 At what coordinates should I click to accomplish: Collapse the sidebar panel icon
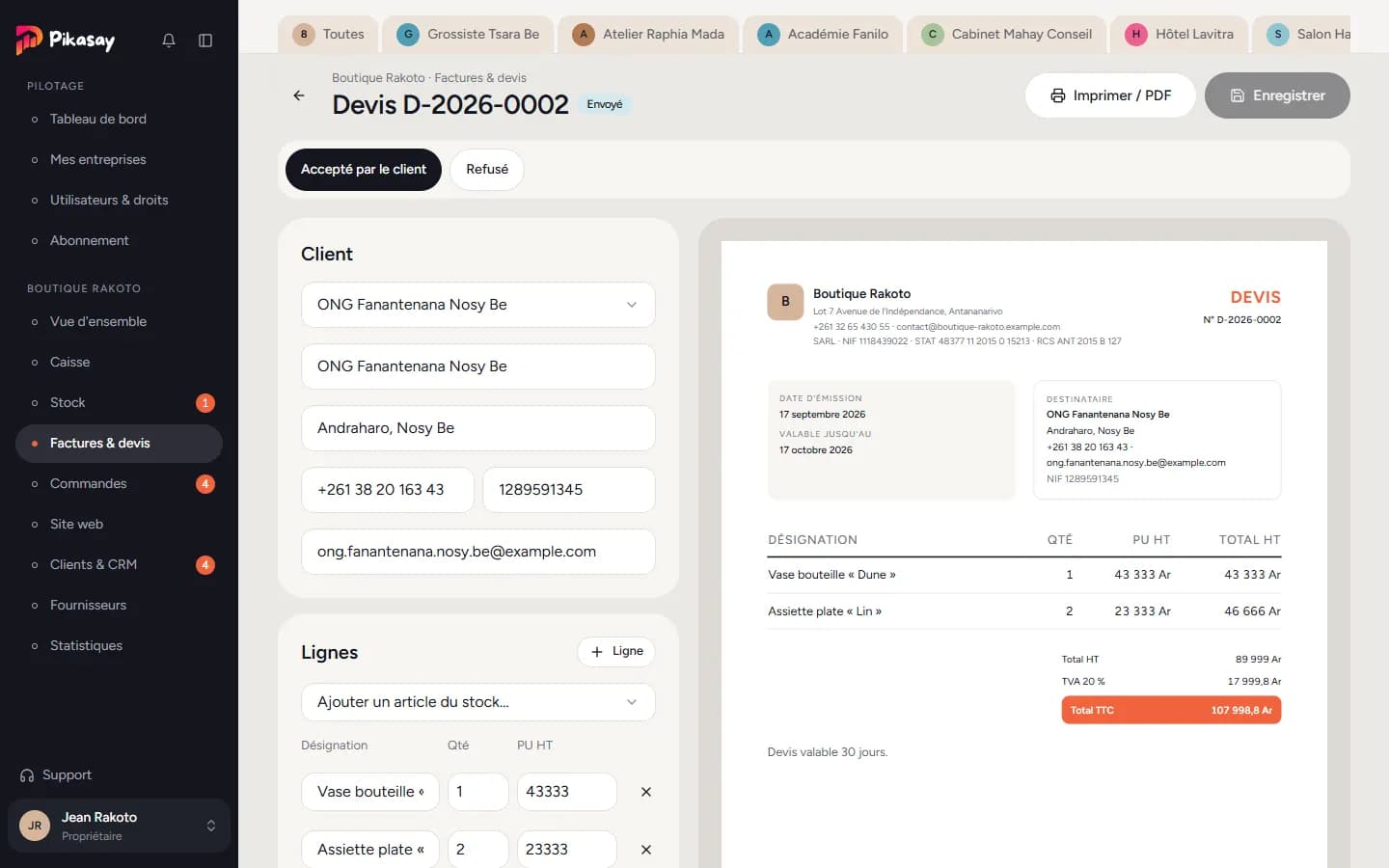click(205, 41)
